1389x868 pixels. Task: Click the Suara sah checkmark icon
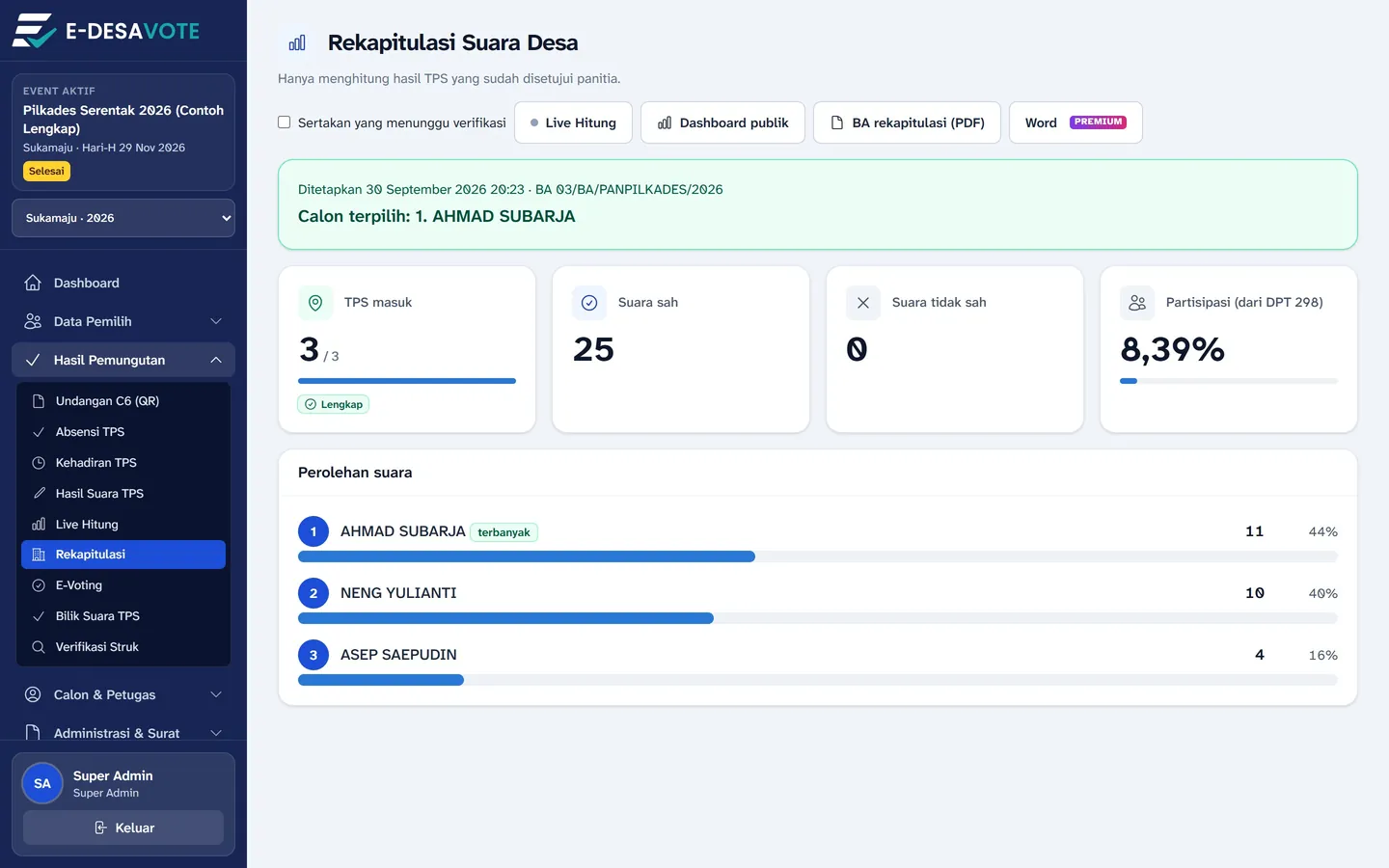tap(589, 303)
